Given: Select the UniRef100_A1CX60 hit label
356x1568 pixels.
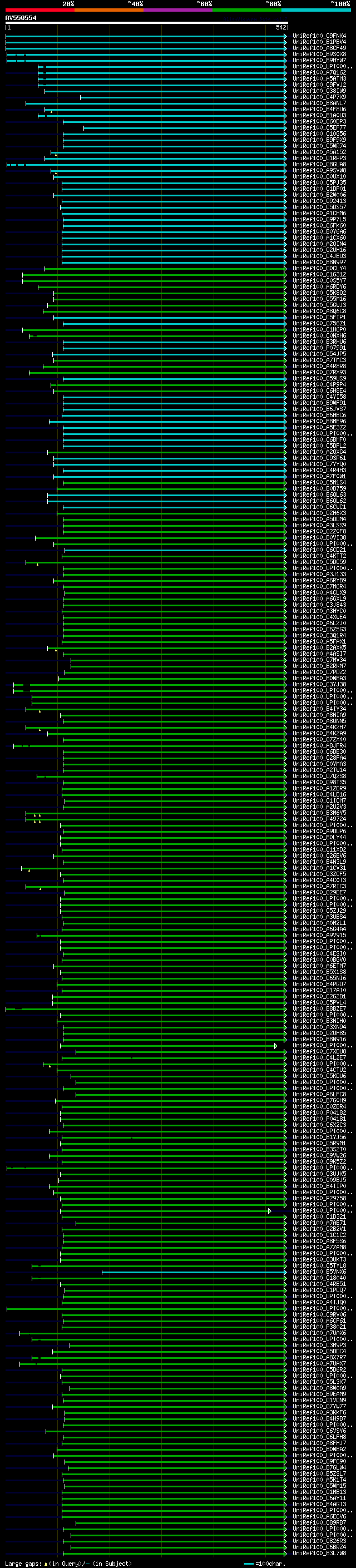Looking at the screenshot, I should coord(319,238).
